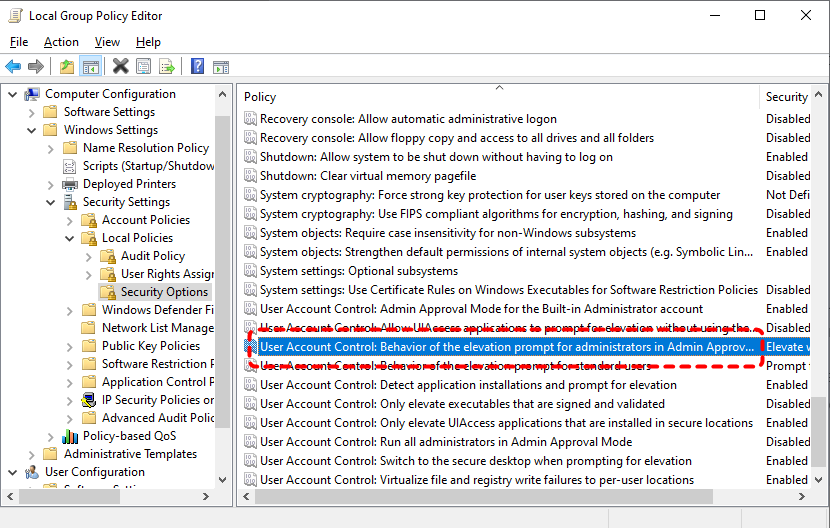This screenshot has height=528, width=830.
Task: Select Audit Policy in the tree
Action: (153, 256)
